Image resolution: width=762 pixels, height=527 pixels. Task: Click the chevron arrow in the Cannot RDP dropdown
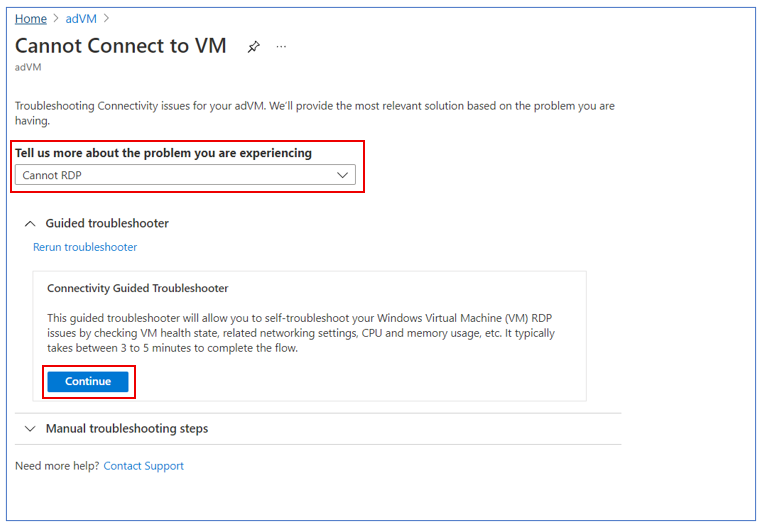point(343,175)
